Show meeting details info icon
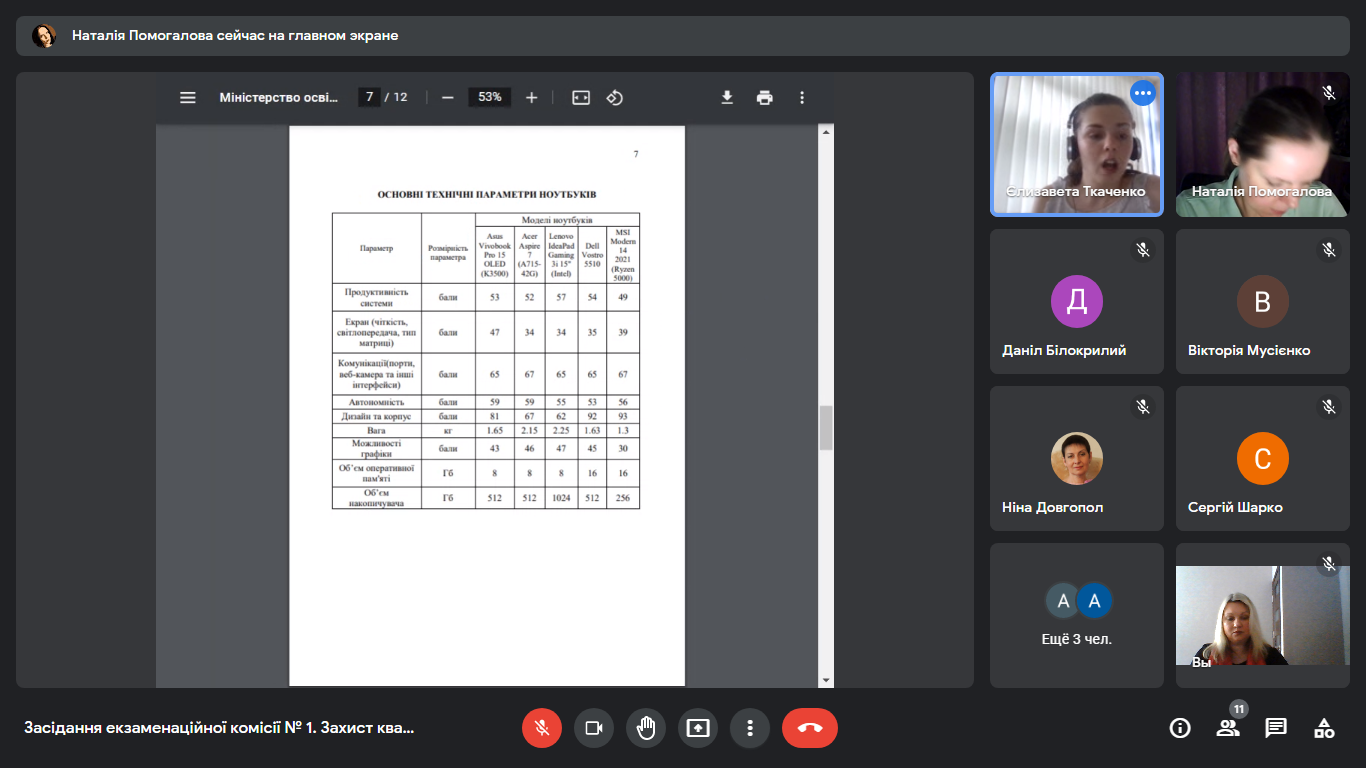The height and width of the screenshot is (768, 1366). [1180, 728]
